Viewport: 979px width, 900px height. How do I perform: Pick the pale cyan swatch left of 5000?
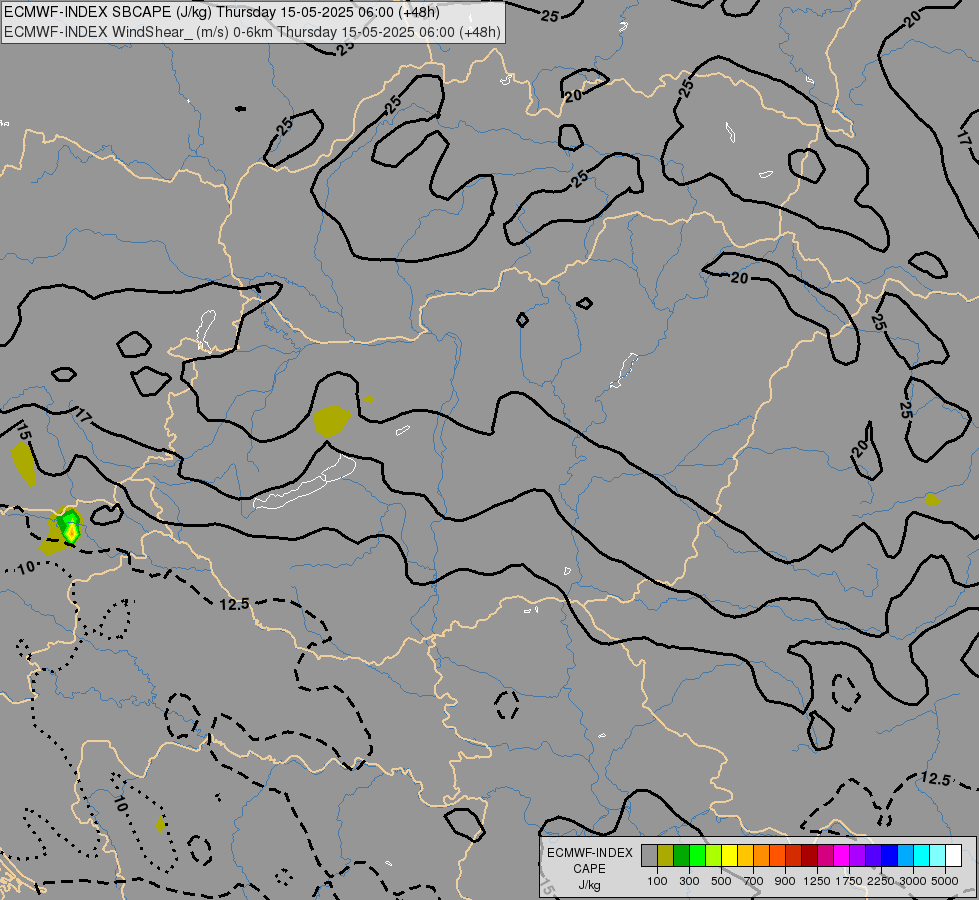pos(938,855)
